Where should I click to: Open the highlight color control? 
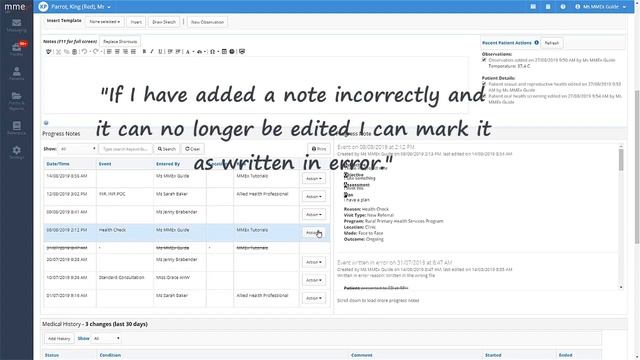(200, 52)
